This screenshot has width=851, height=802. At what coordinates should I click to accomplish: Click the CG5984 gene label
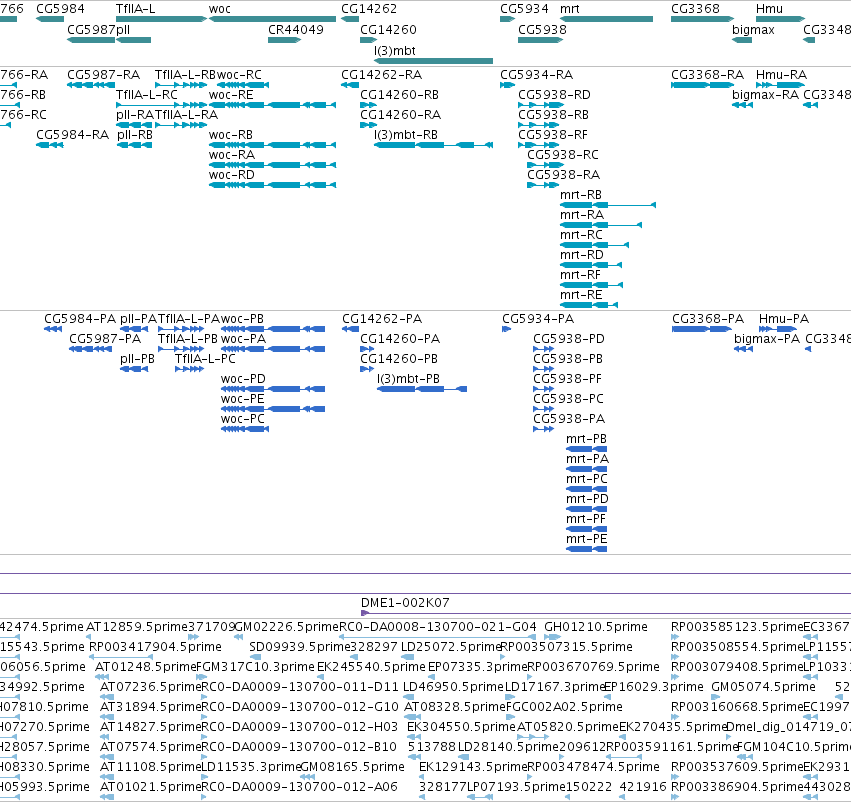60,9
